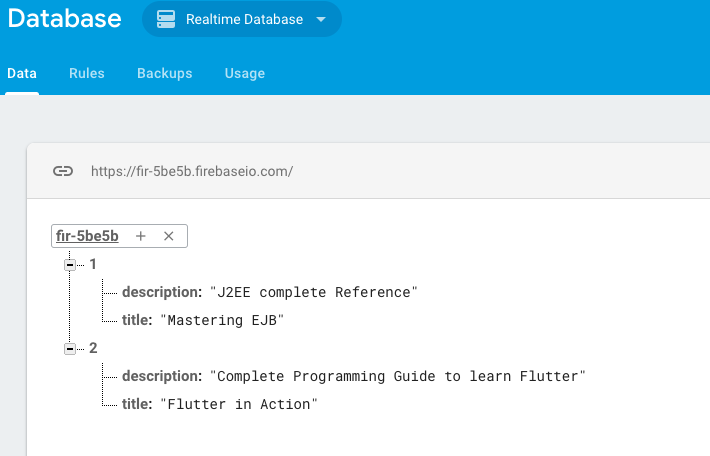Click the database icon in Realtime Database selector
Screen dimensions: 710x456
pos(166,19)
